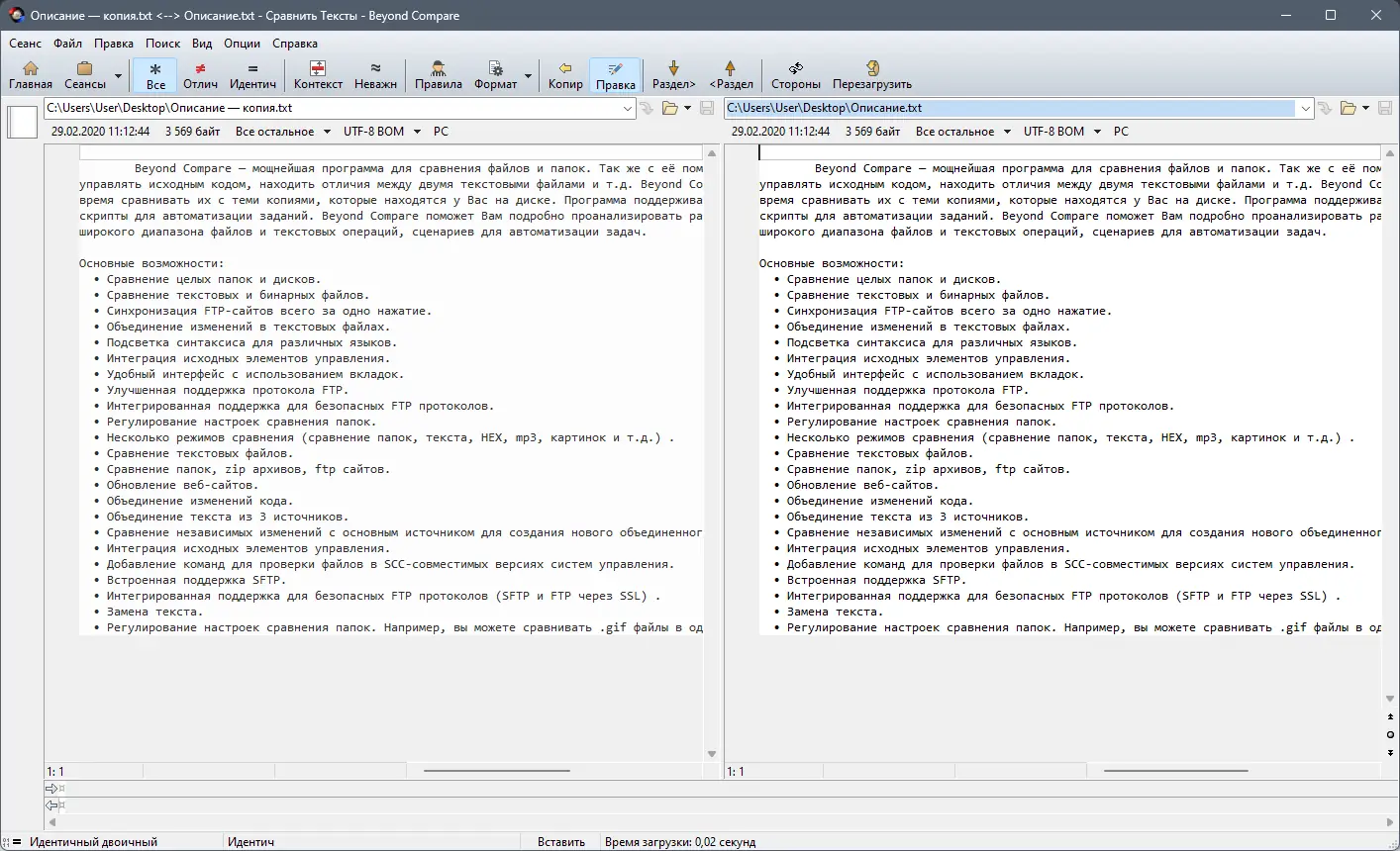Browse for left file folder icon
This screenshot has width=1400, height=851.
(x=669, y=108)
